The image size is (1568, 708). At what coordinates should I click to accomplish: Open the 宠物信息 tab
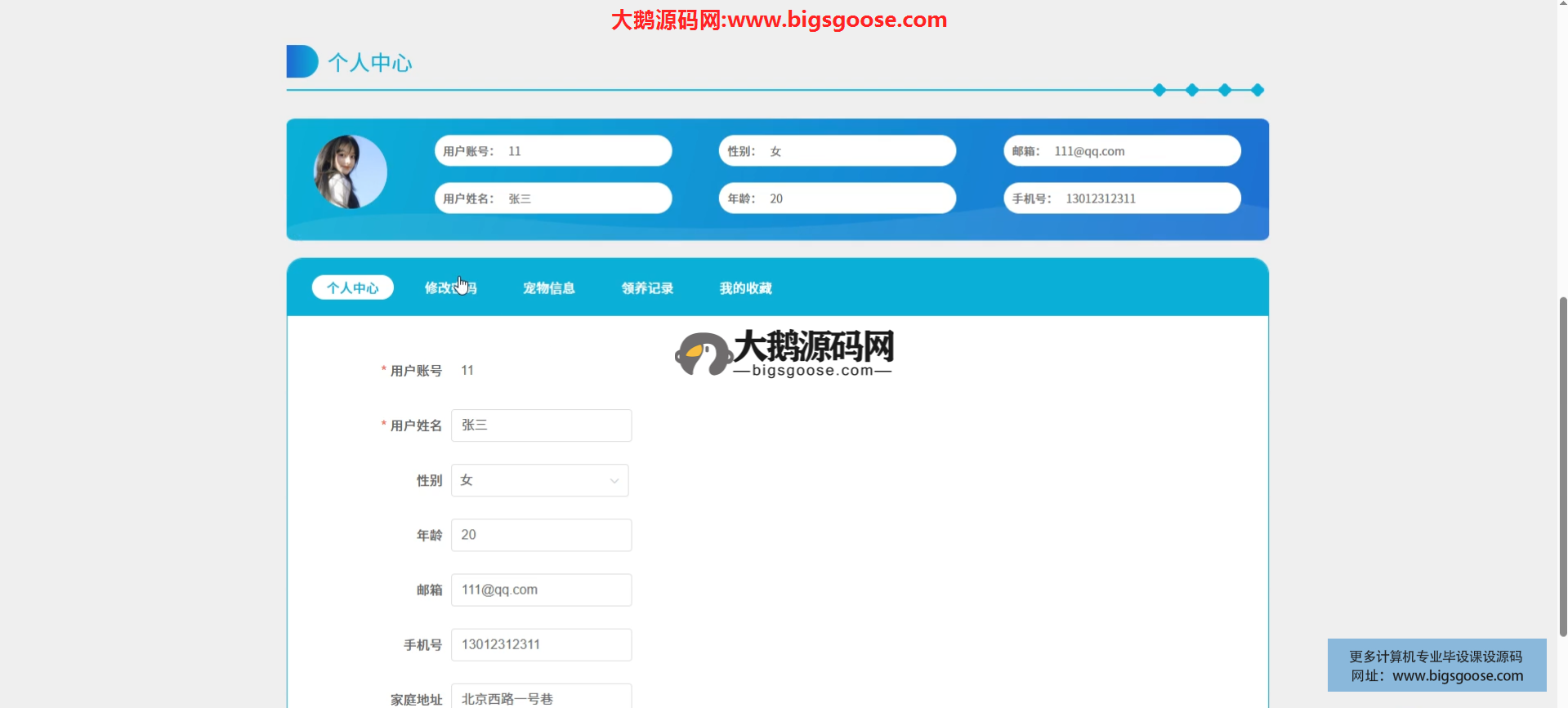[548, 288]
